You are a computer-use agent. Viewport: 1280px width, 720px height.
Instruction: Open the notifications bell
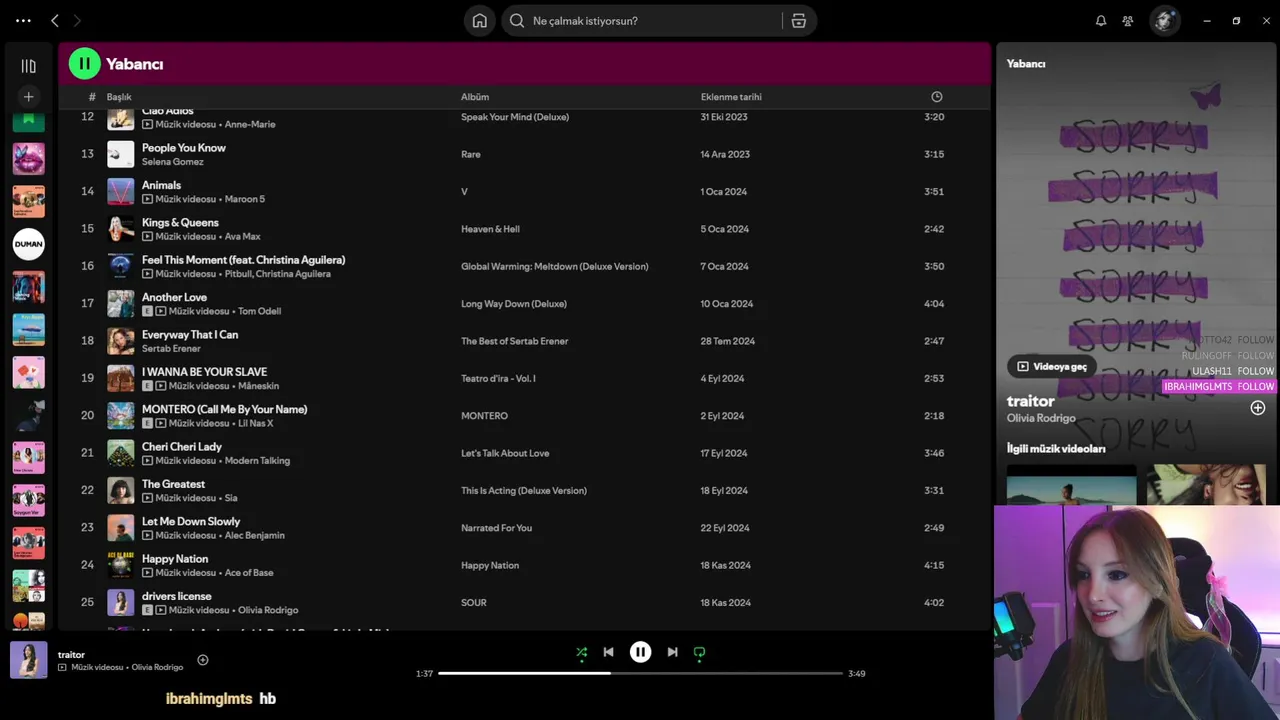1101,21
